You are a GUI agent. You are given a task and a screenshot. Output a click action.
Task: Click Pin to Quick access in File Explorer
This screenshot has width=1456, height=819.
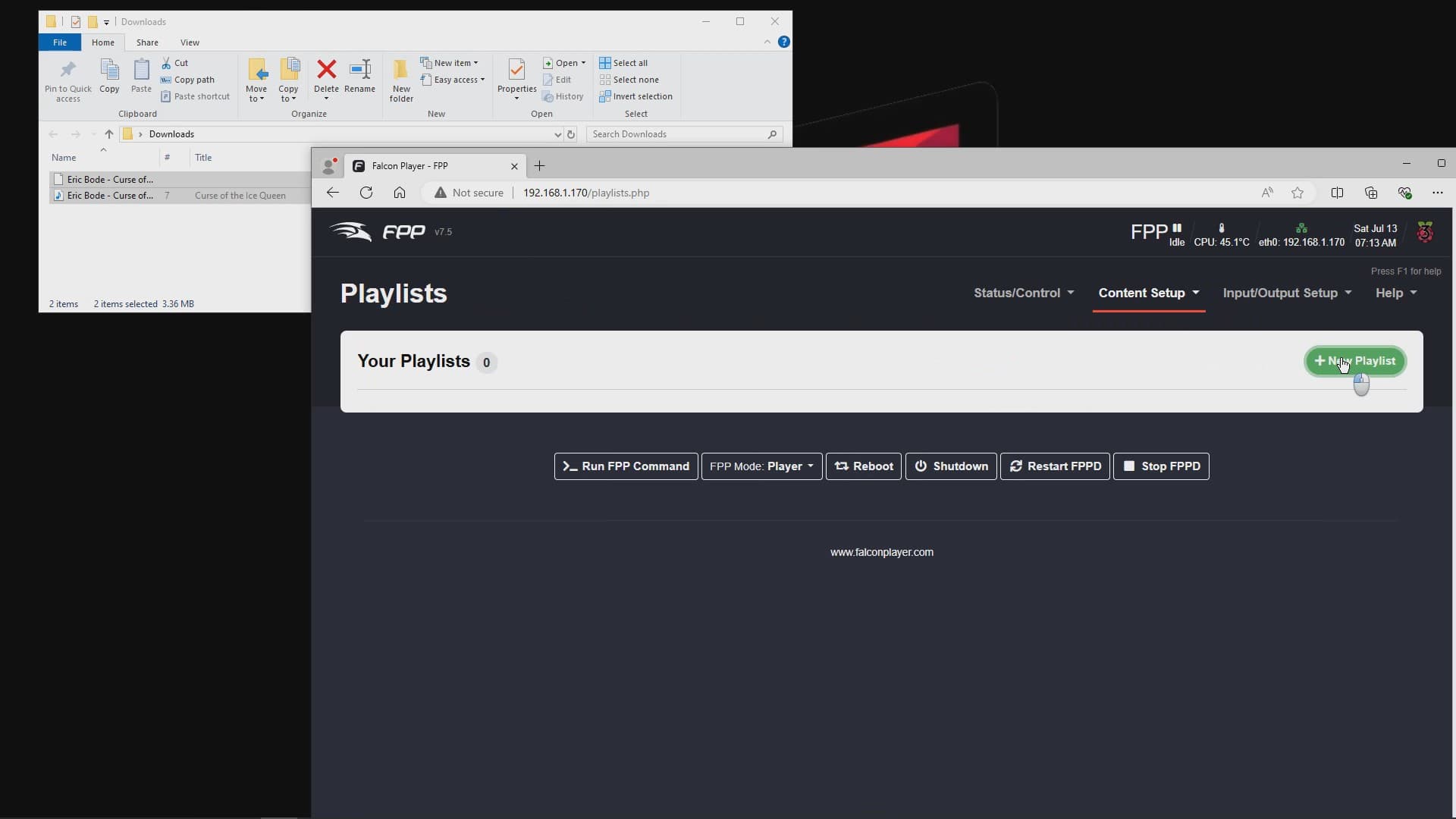[67, 80]
